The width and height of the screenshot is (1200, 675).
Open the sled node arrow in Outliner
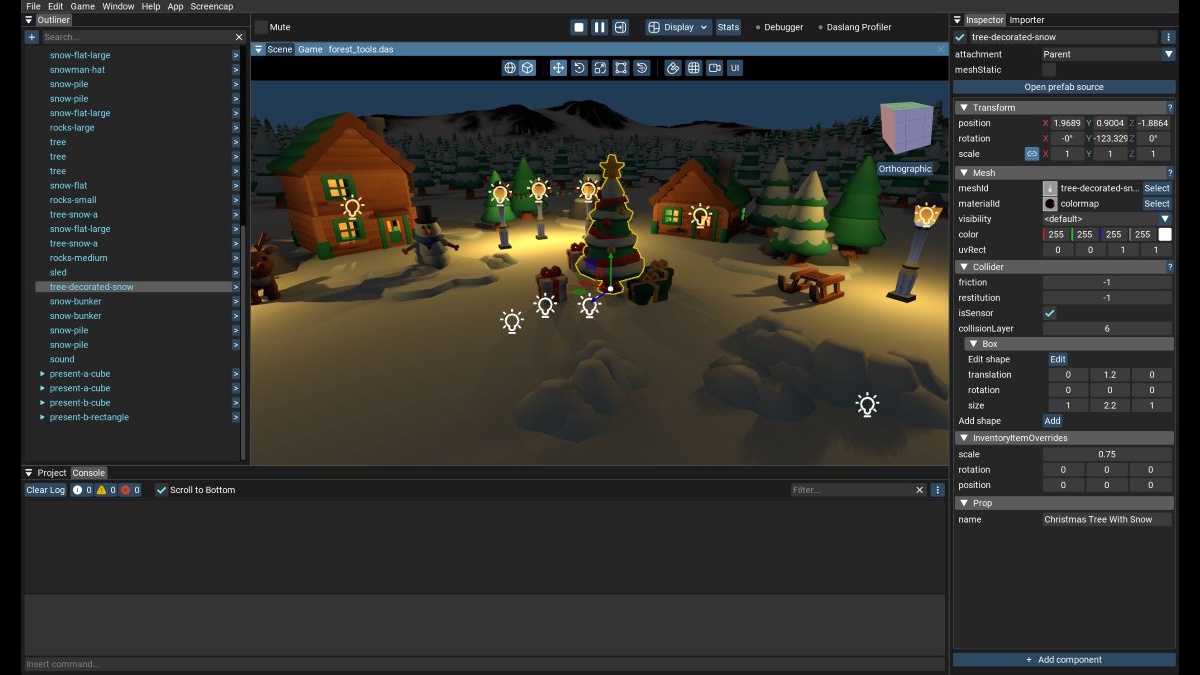point(236,272)
